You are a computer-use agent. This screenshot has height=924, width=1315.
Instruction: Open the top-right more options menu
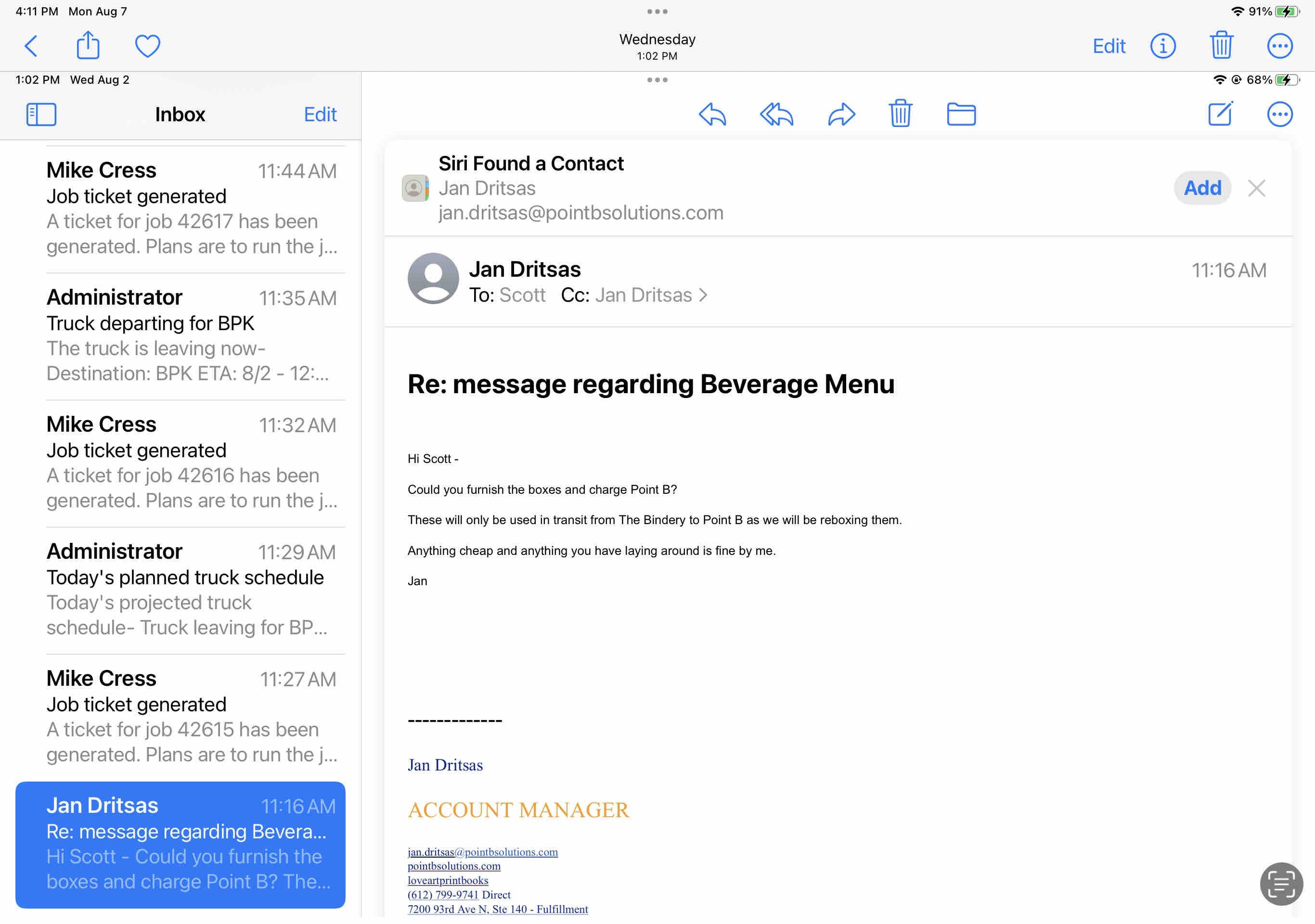coord(1279,46)
